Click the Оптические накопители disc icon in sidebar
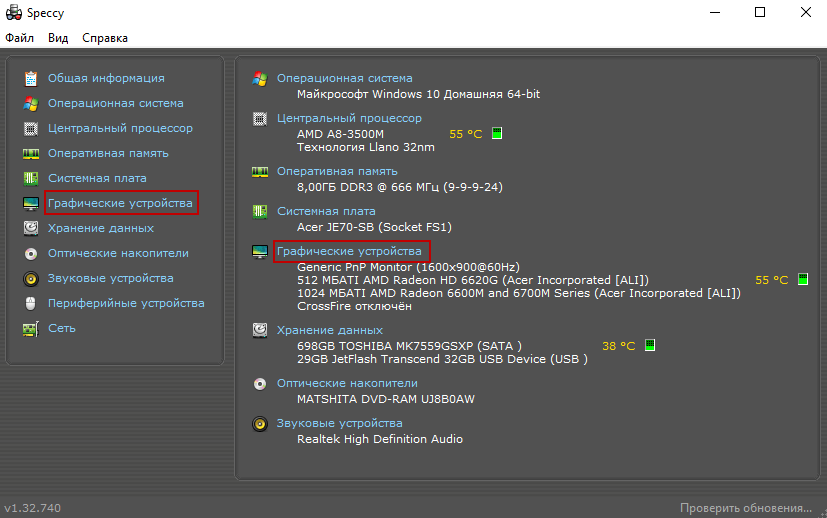This screenshot has width=827, height=518. click(x=30, y=253)
